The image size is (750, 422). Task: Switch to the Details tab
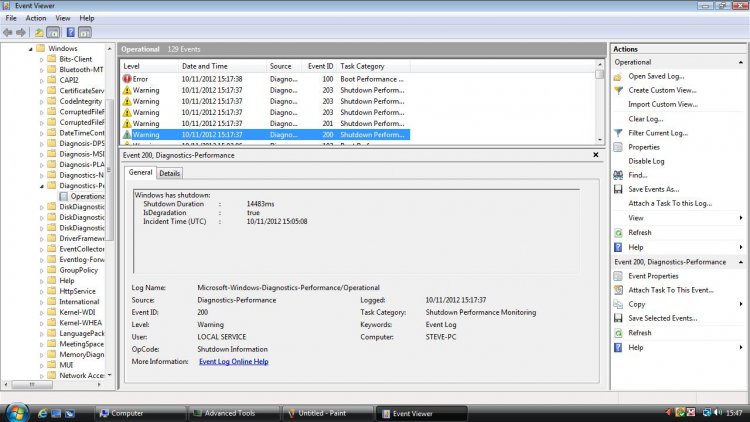pos(169,173)
